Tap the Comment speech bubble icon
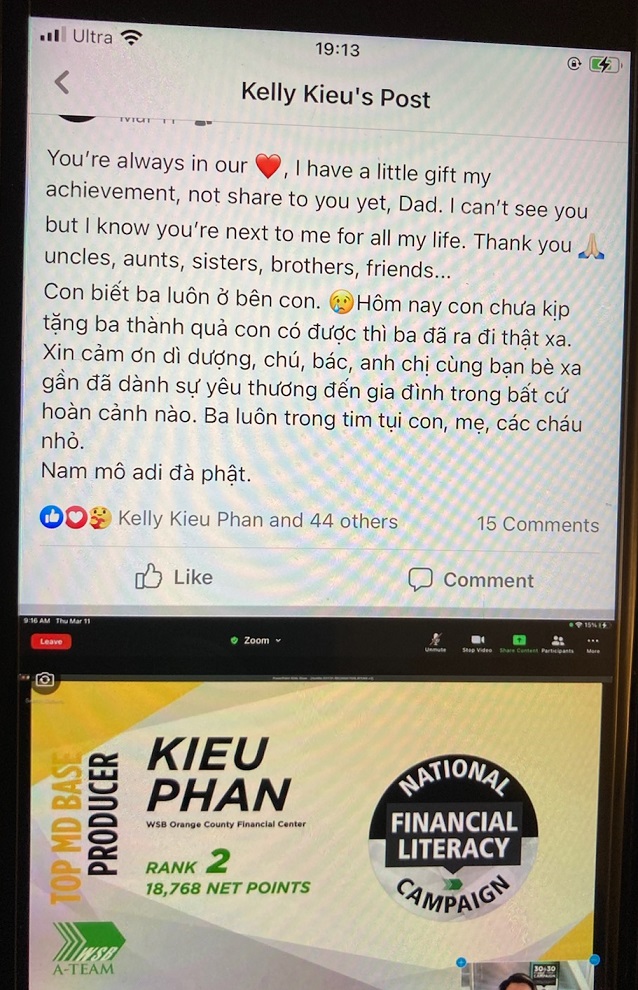This screenshot has height=990, width=638. (x=420, y=578)
